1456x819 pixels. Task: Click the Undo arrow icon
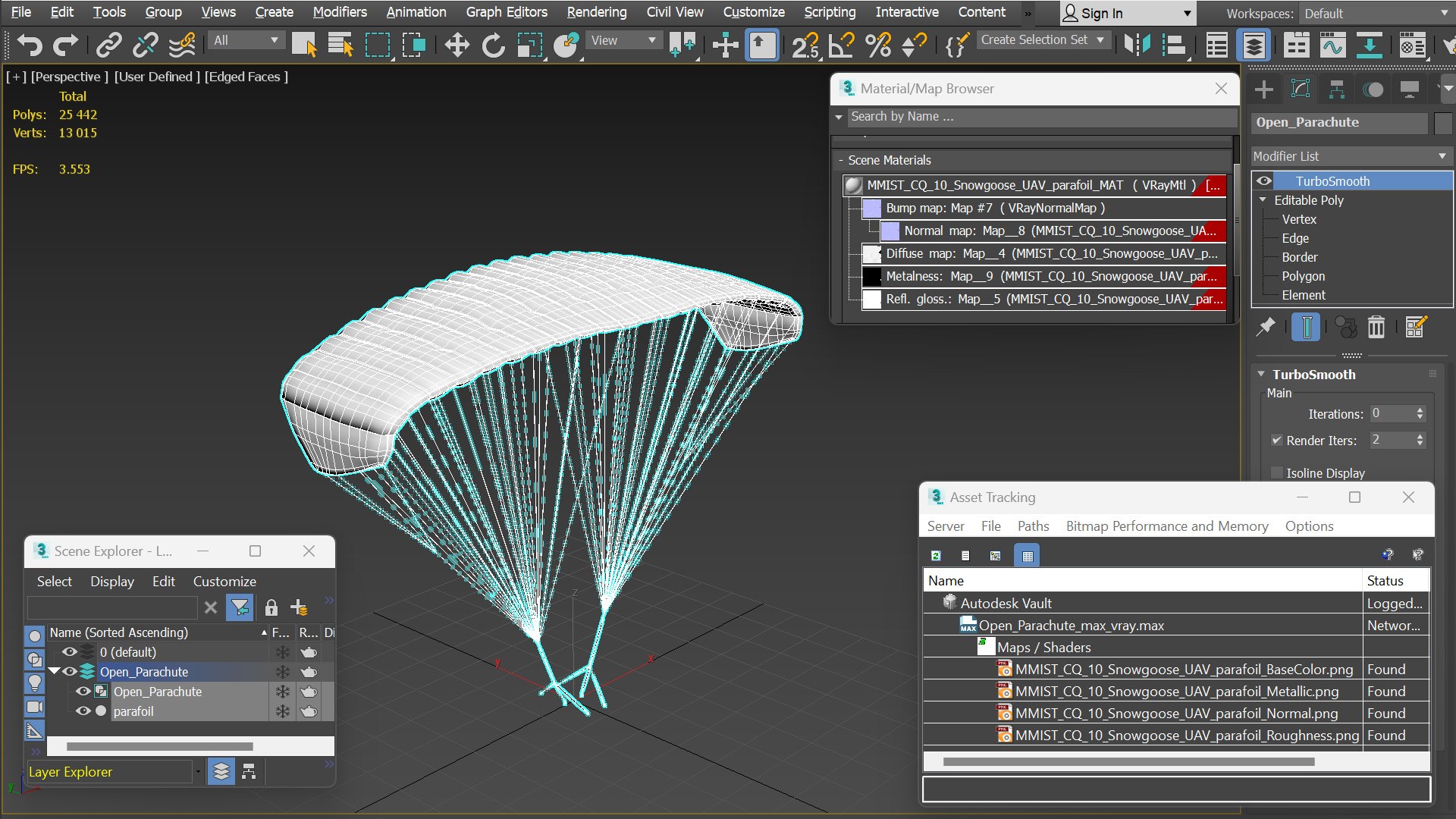[x=30, y=45]
